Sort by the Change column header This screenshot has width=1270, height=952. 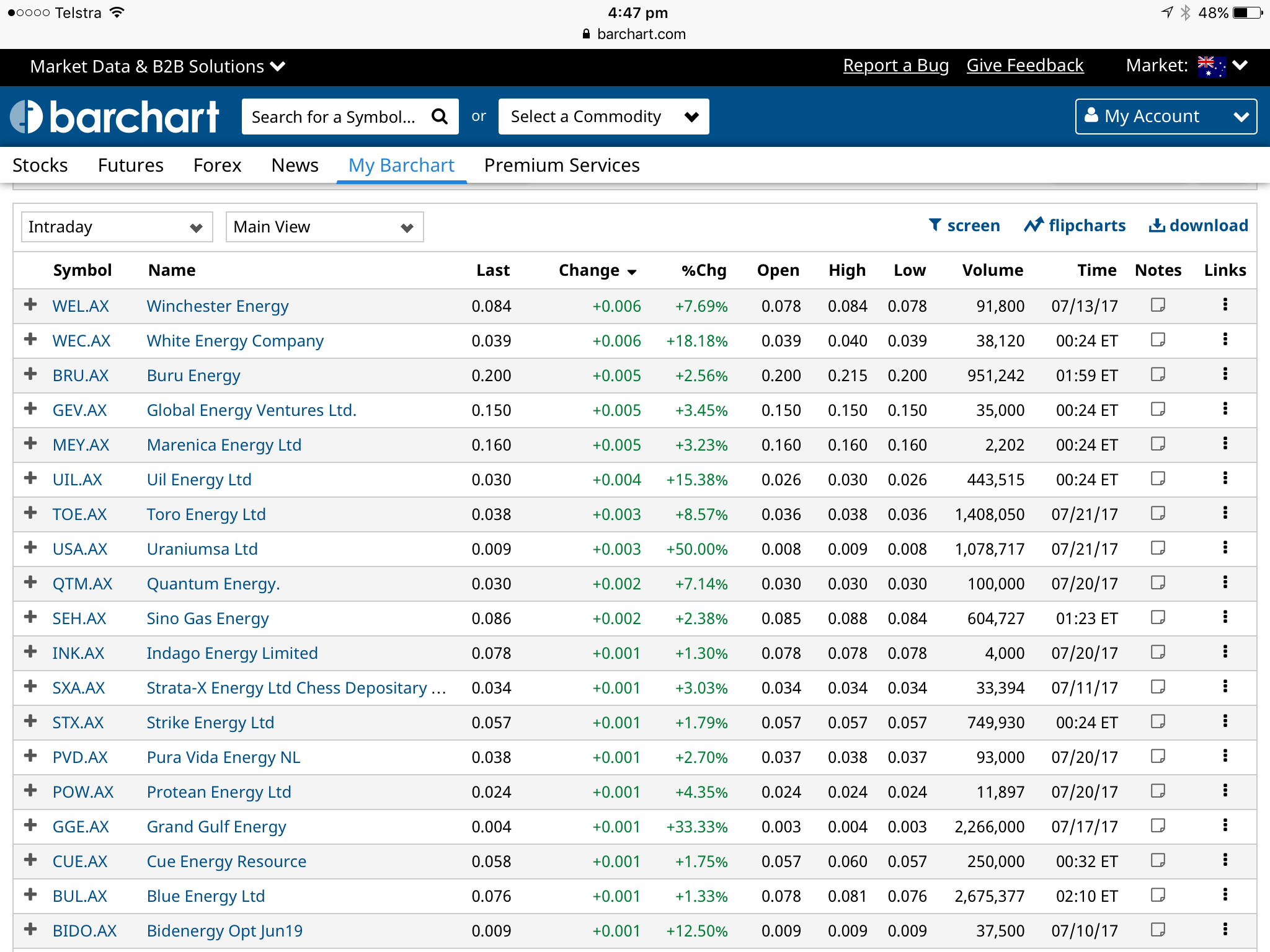(x=597, y=271)
